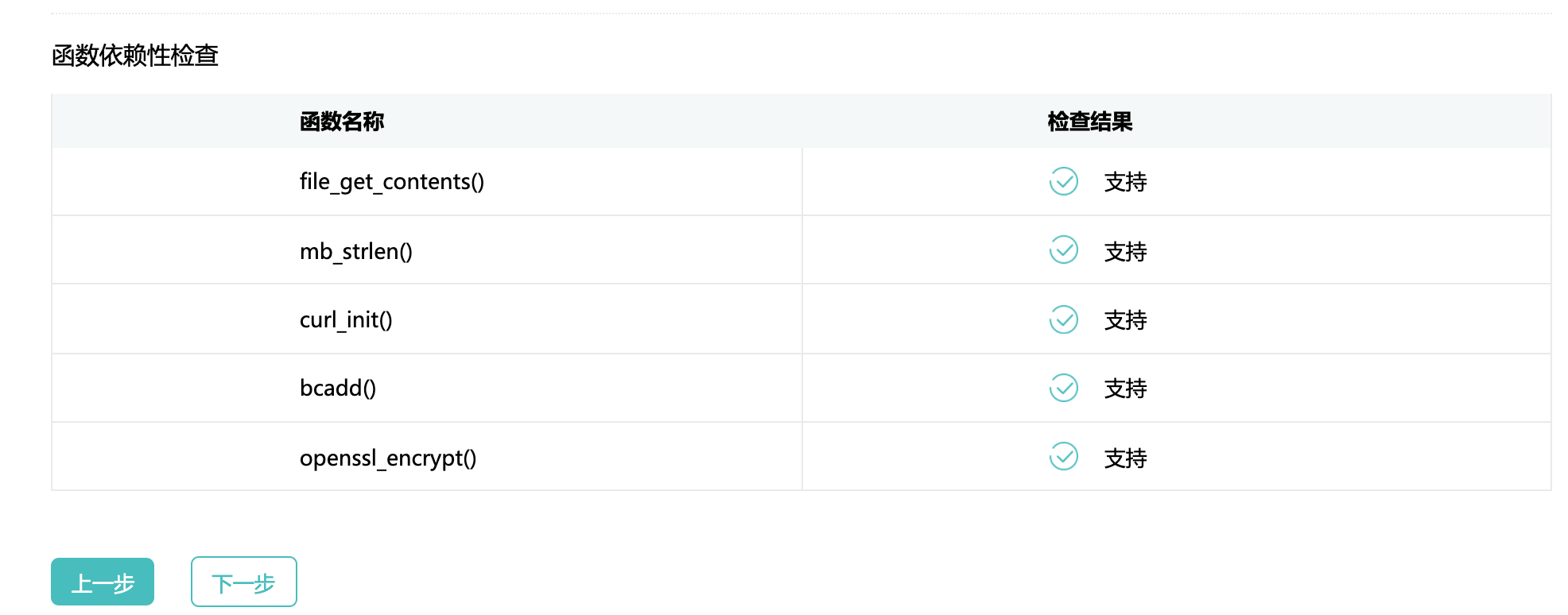
Task: Click the checkmark icon in bcadd() row
Action: pos(1063,388)
